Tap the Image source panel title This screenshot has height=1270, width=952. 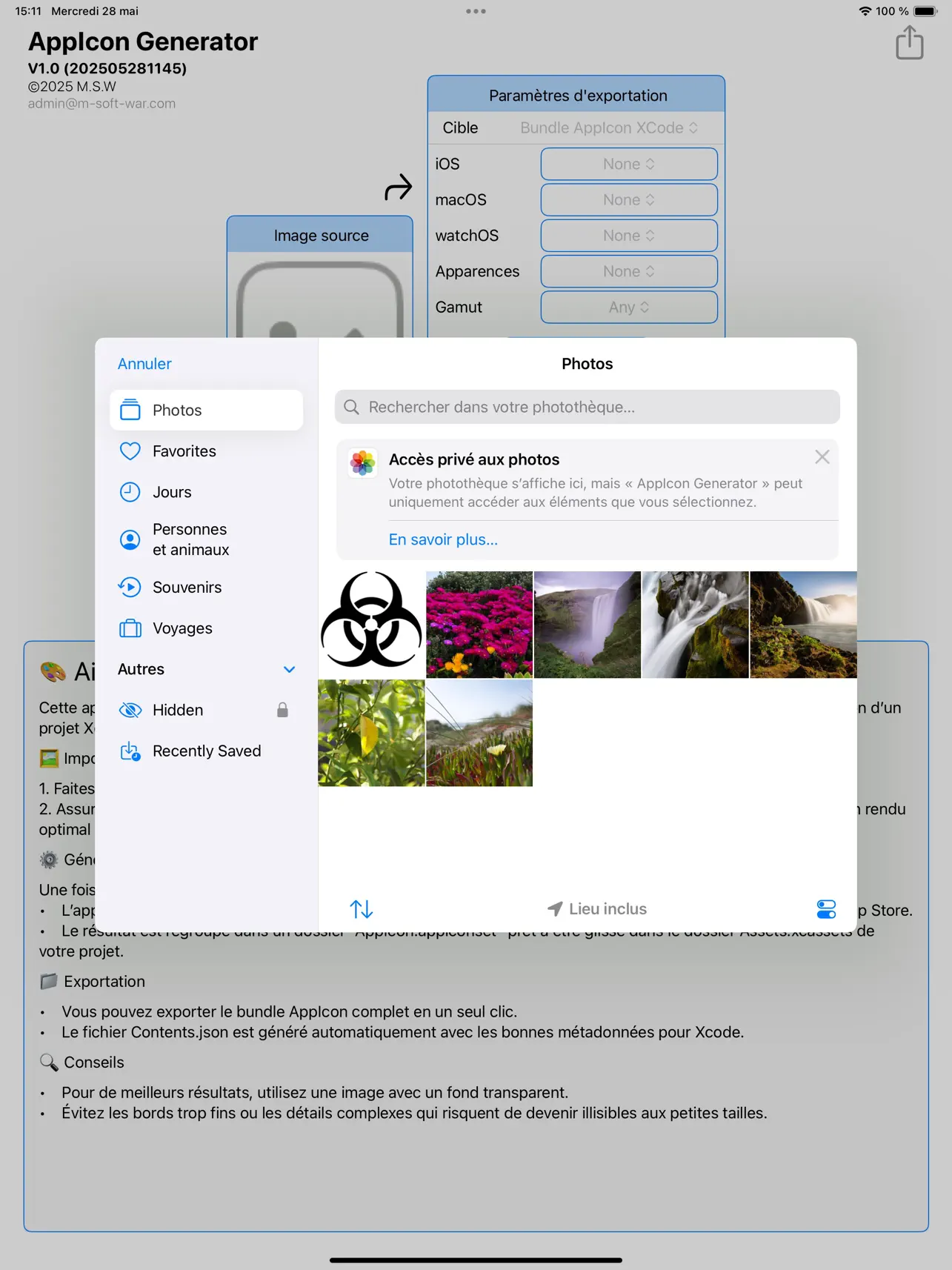pyautogui.click(x=321, y=236)
